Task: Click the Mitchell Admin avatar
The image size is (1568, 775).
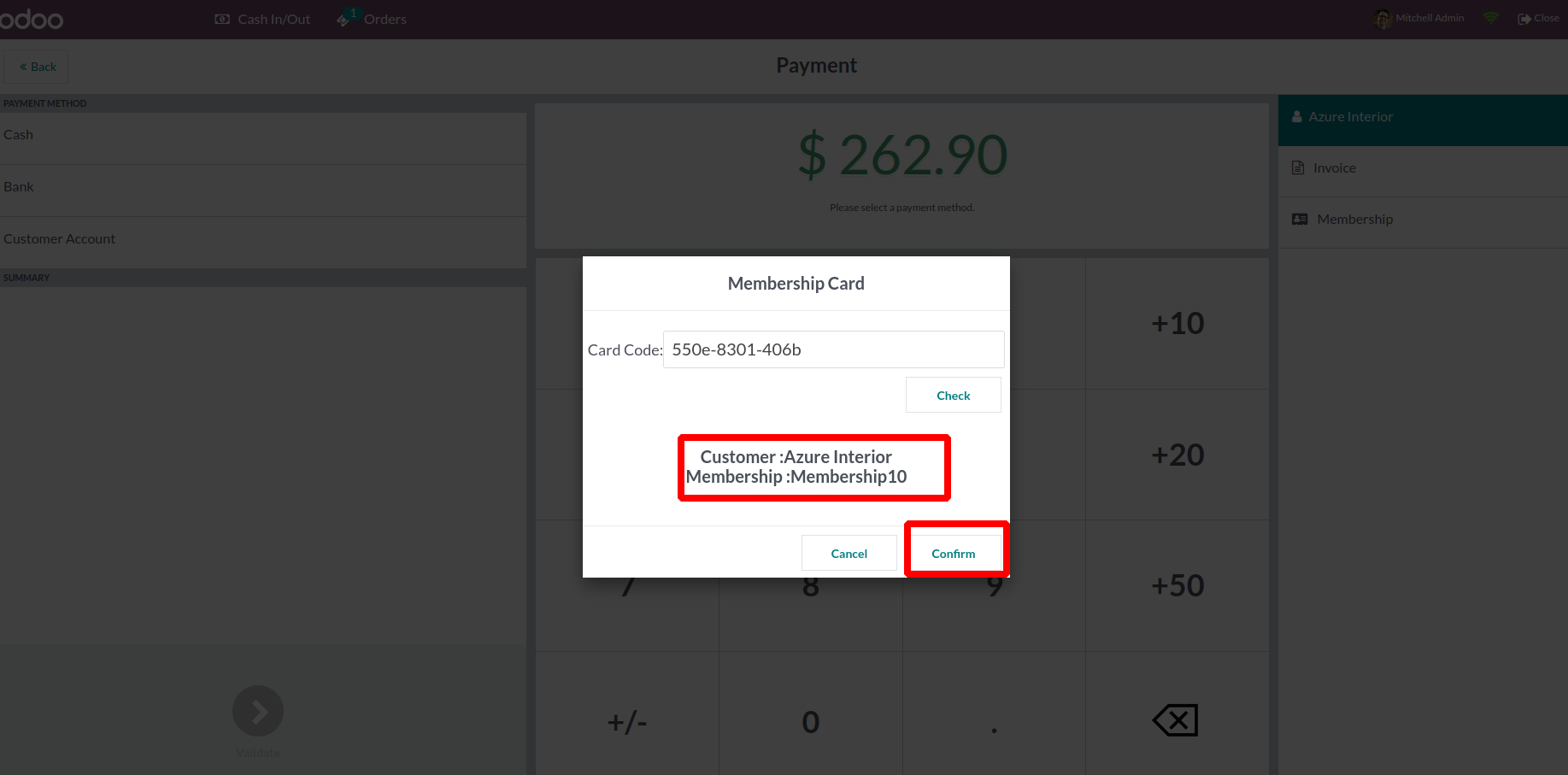Action: 1382,18
